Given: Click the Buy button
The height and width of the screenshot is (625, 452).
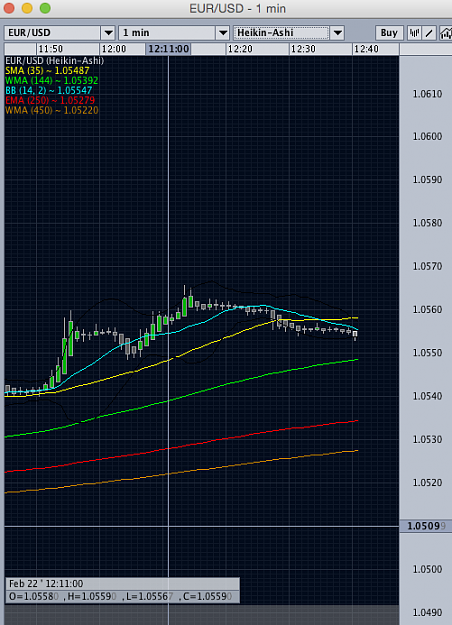Looking at the screenshot, I should [389, 33].
